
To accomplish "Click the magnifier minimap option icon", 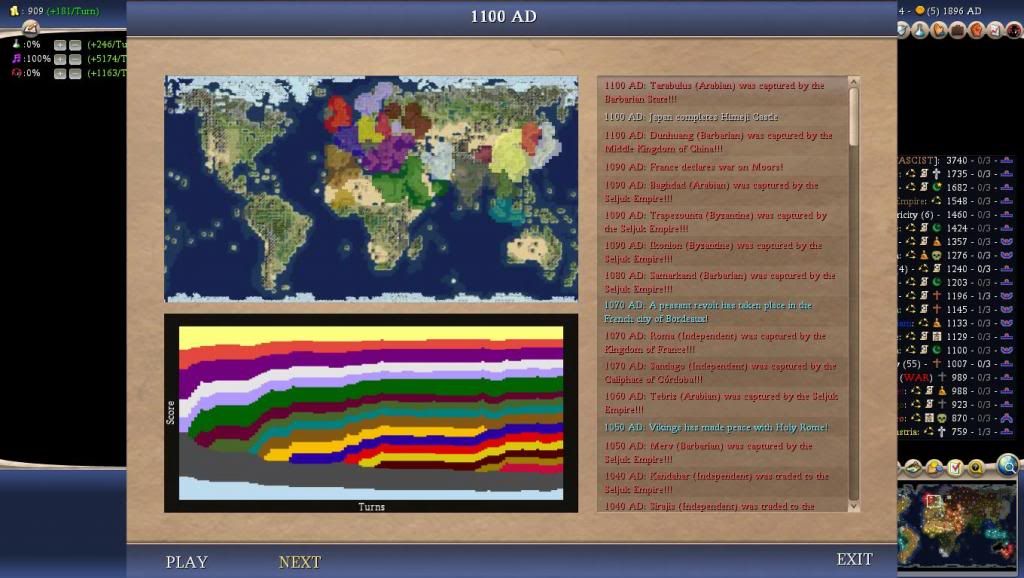I will 976,468.
